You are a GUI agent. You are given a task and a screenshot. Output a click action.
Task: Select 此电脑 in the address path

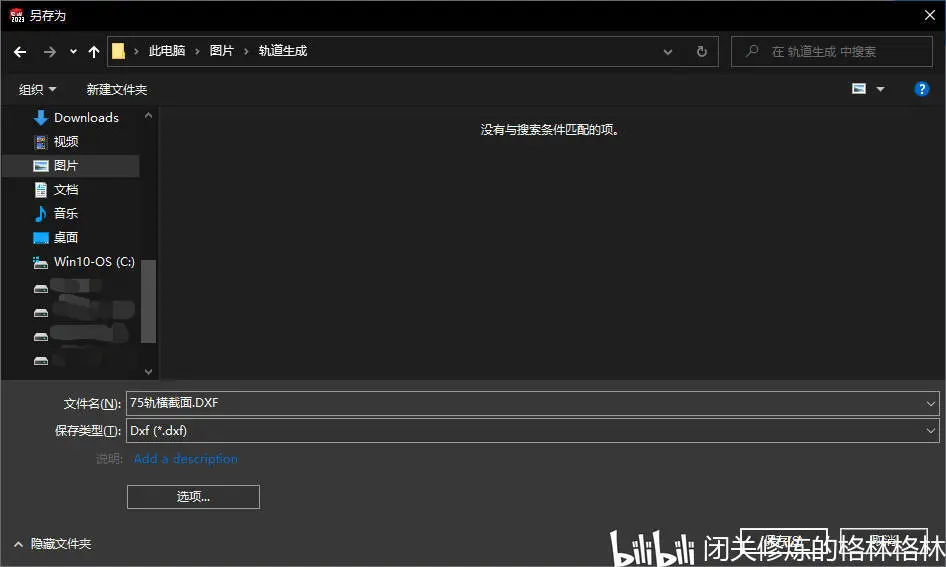click(167, 51)
